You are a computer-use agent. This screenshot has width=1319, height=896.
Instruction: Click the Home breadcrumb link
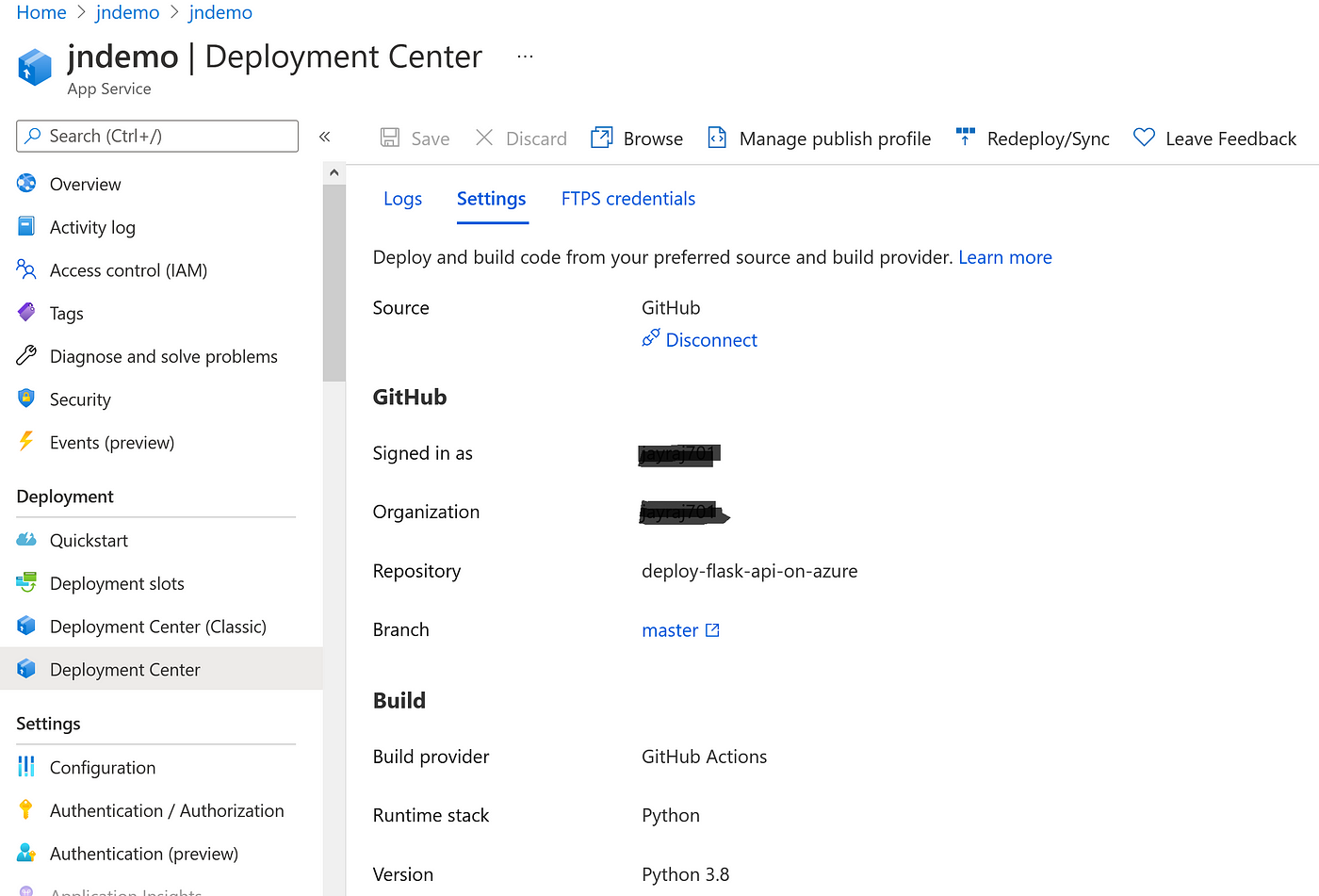pyautogui.click(x=41, y=12)
